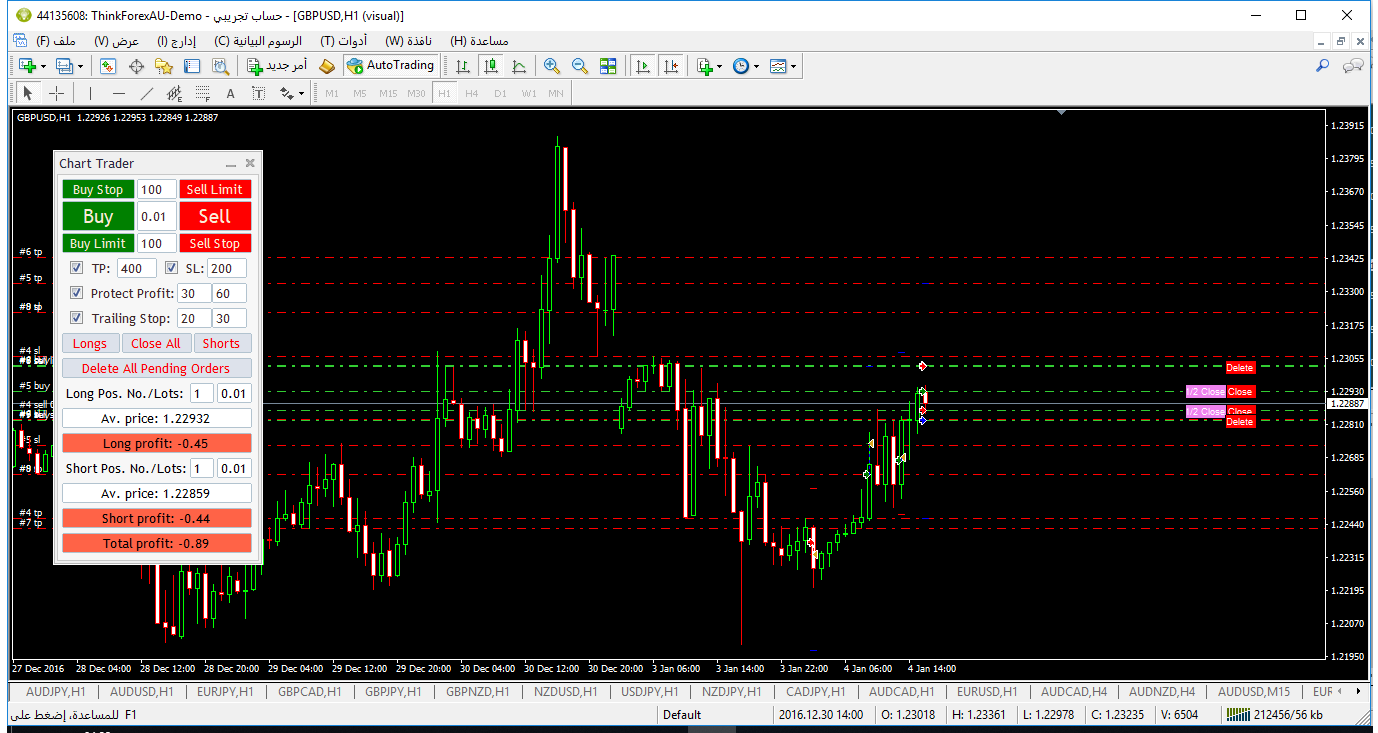Image resolution: width=1378 pixels, height=733 pixels.
Task: Switch to the EURUSD,H1 chart tab
Action: [987, 691]
